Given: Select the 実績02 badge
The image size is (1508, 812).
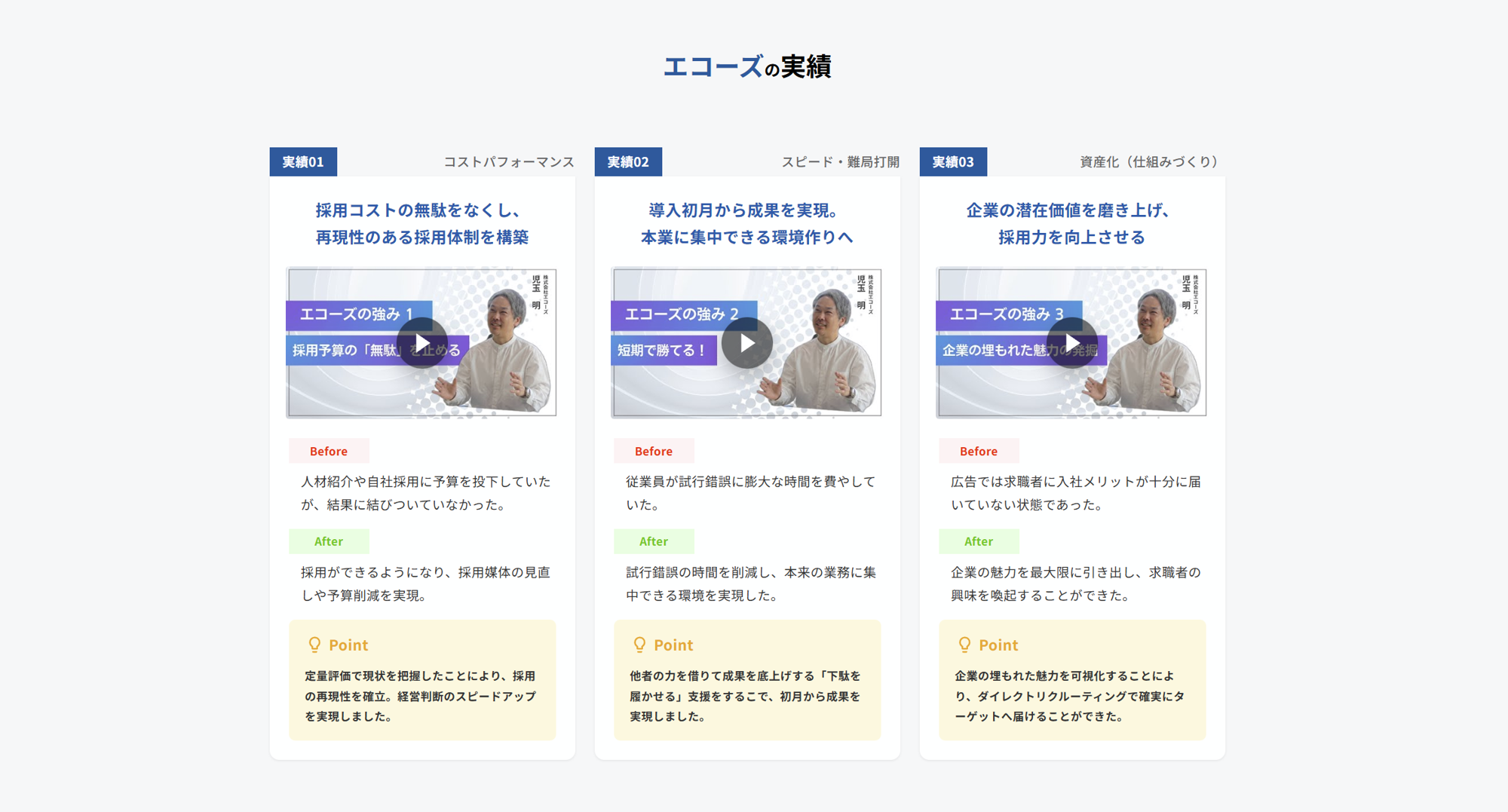Looking at the screenshot, I should point(628,162).
